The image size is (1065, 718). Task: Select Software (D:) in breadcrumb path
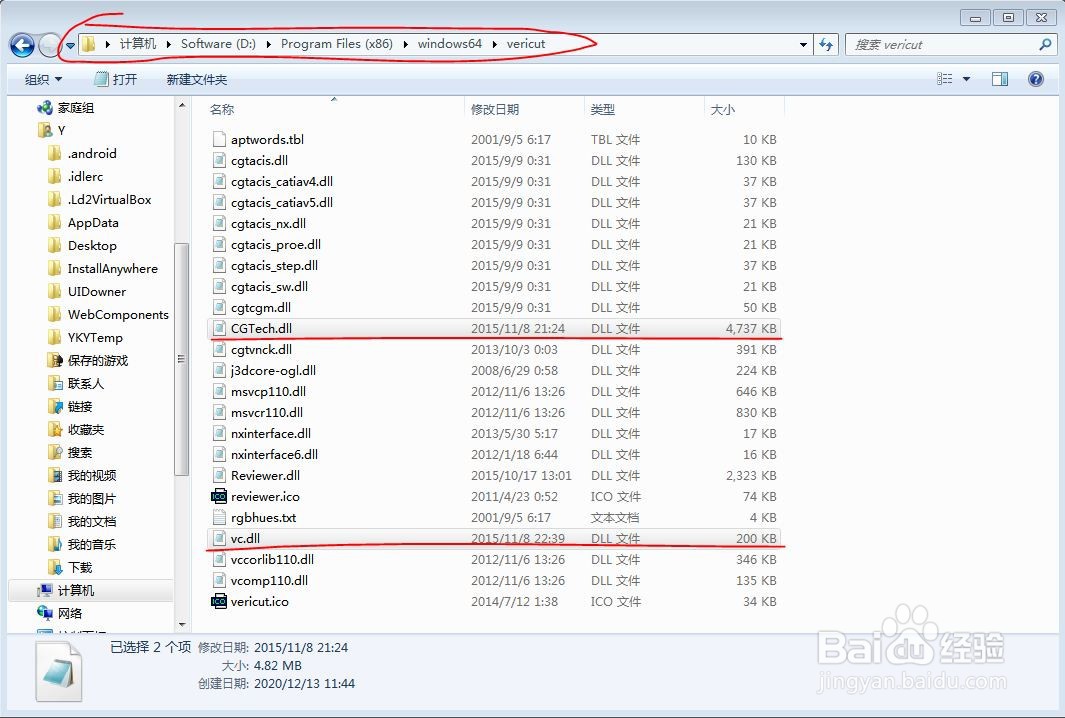tap(218, 44)
